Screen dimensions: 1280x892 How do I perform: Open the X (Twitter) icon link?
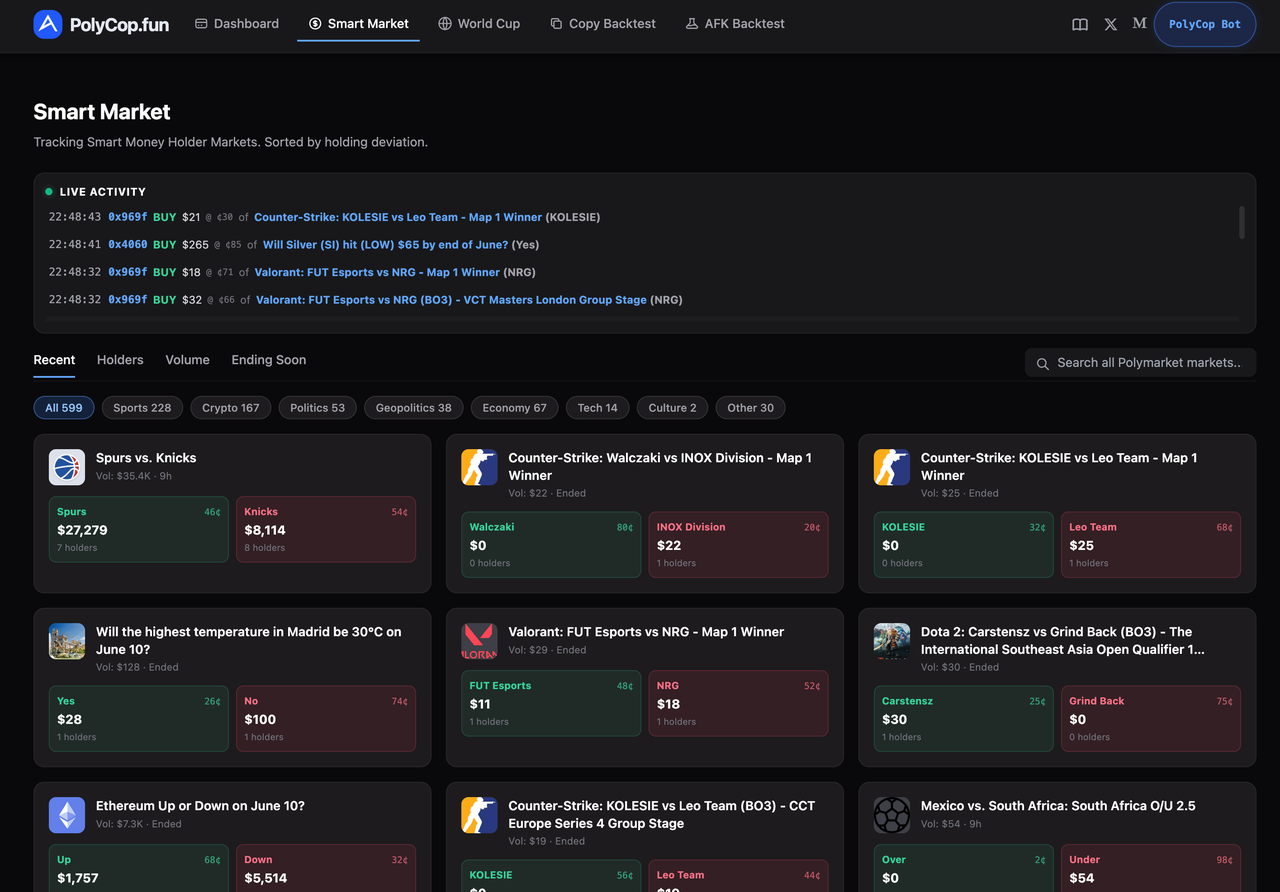1111,24
